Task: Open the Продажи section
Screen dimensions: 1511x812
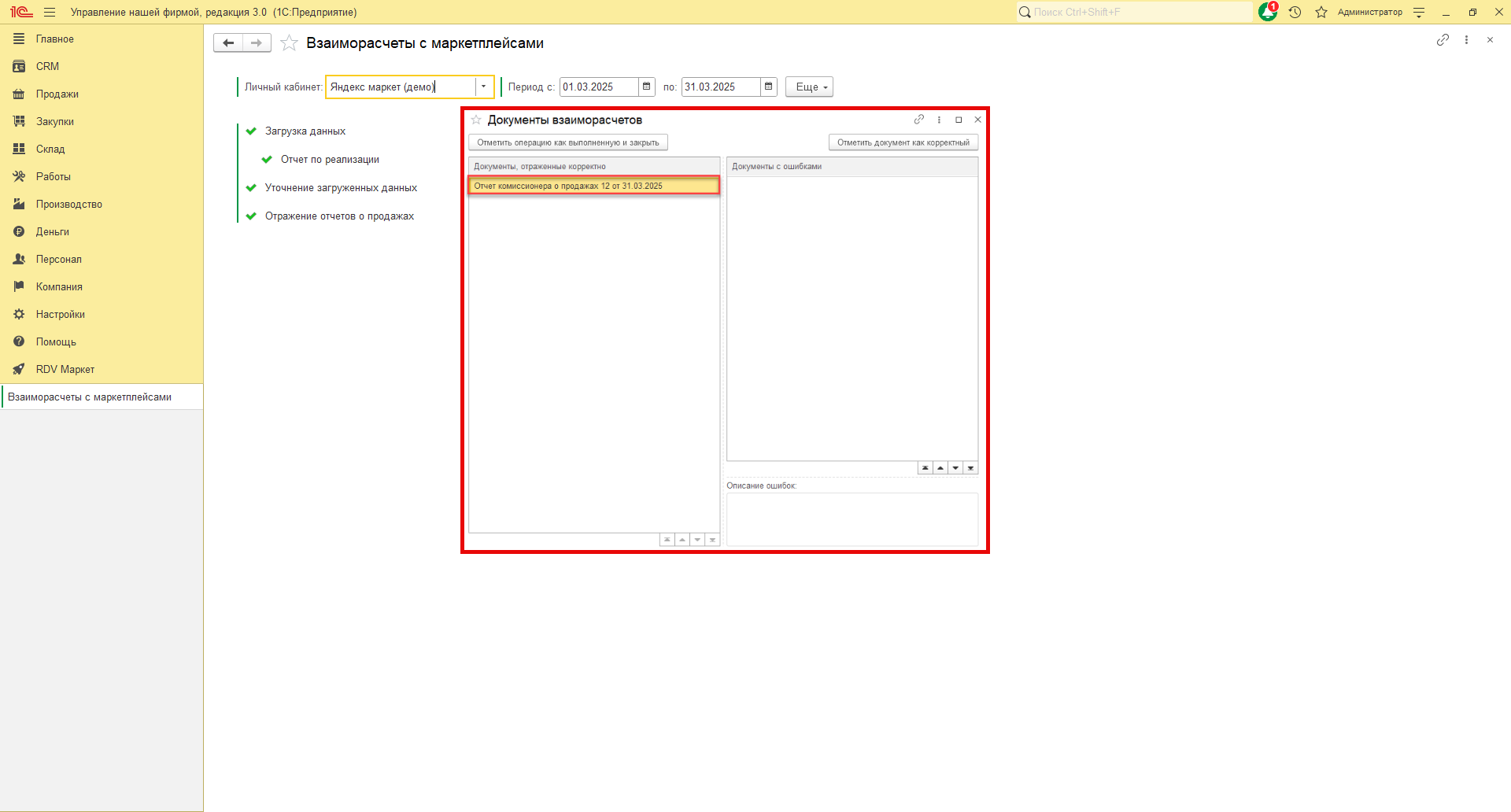Action: [57, 94]
